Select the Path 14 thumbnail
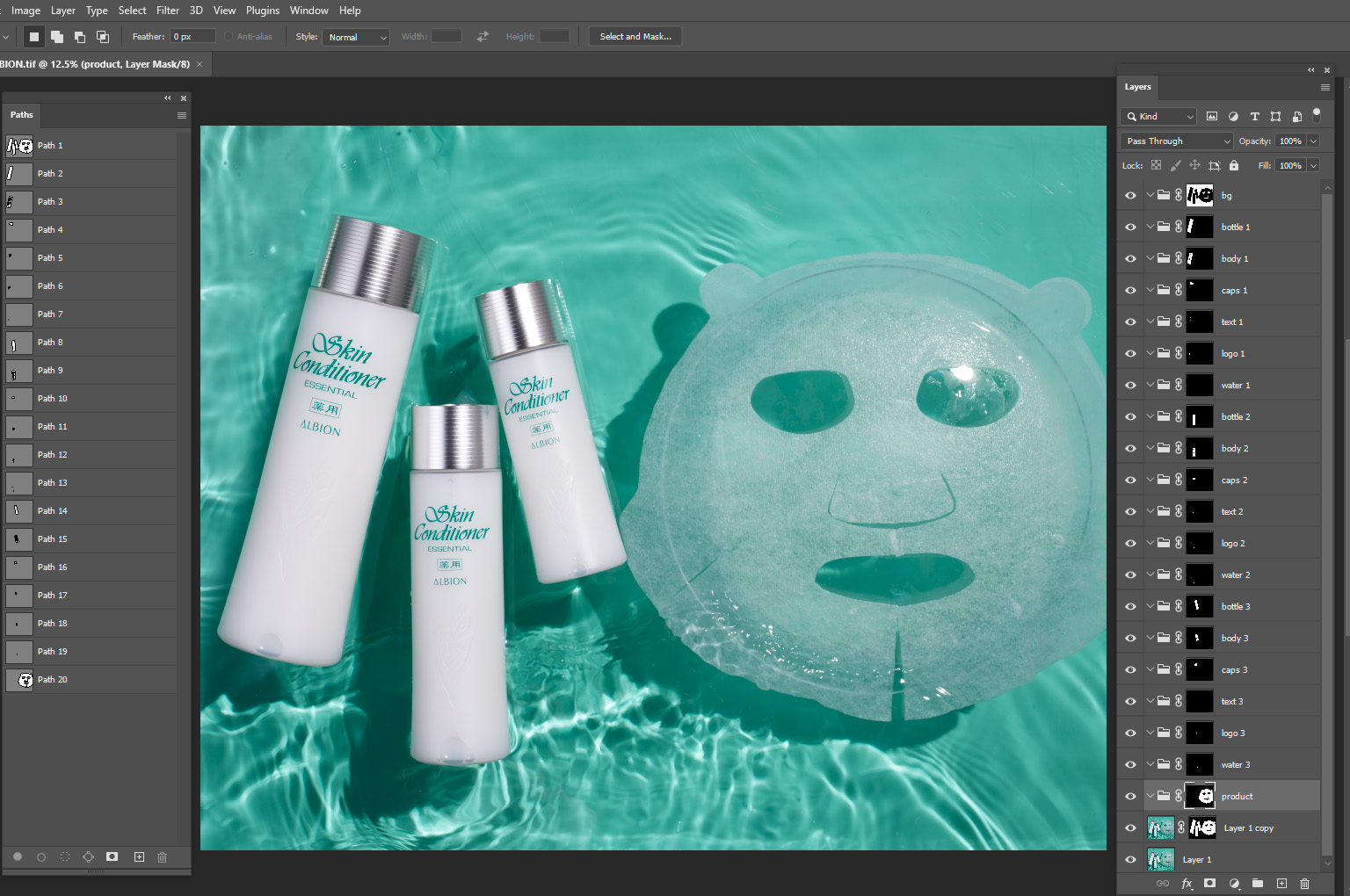Viewport: 1350px width, 896px height. (18, 510)
